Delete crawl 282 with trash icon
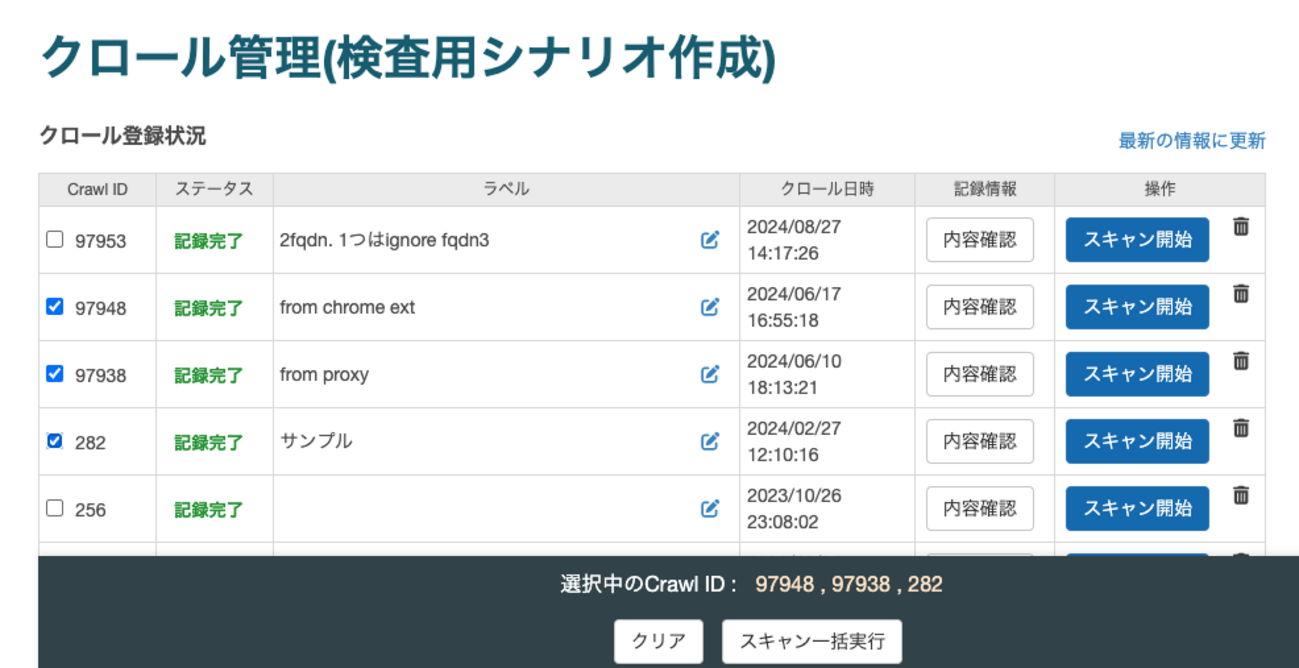This screenshot has width=1299, height=668. [x=1241, y=428]
